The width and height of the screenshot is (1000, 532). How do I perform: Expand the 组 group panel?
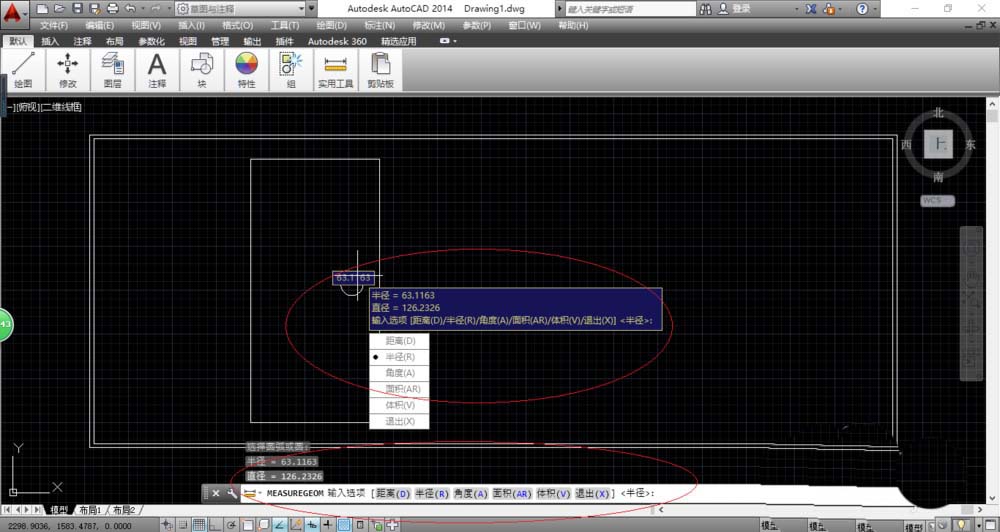[291, 70]
